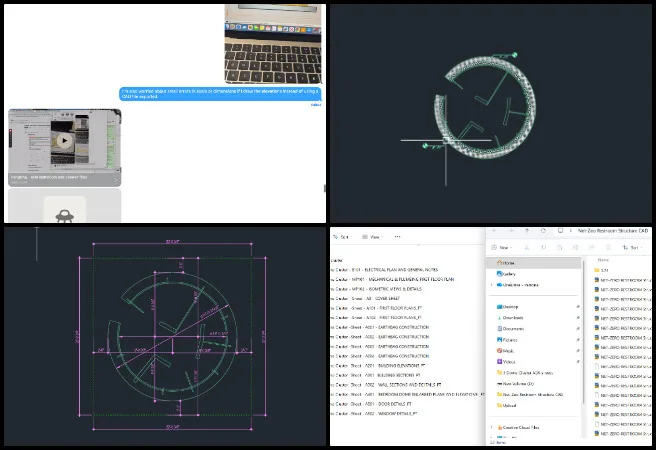Play the video in the message attachment

(65, 141)
